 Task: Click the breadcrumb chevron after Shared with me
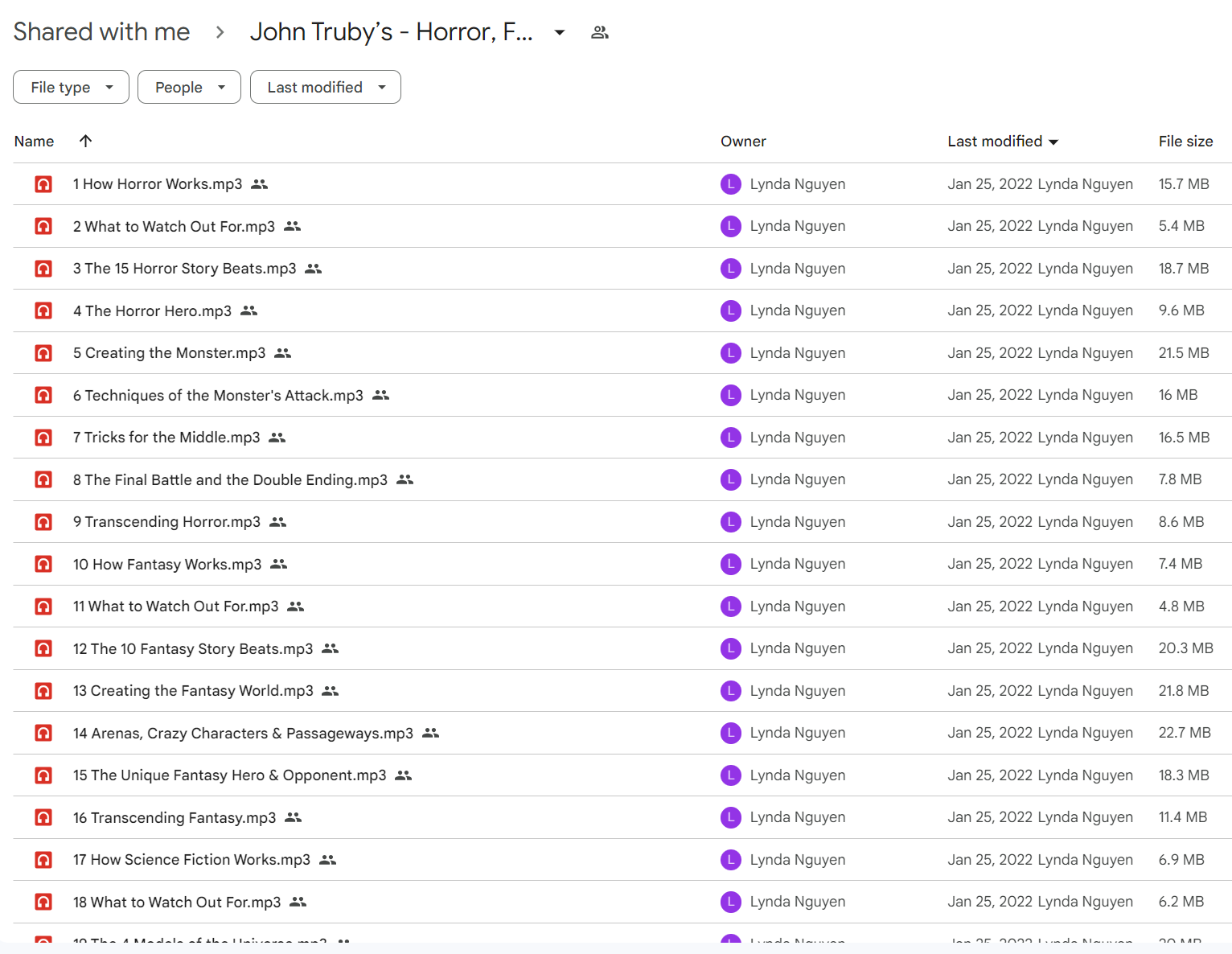point(220,32)
